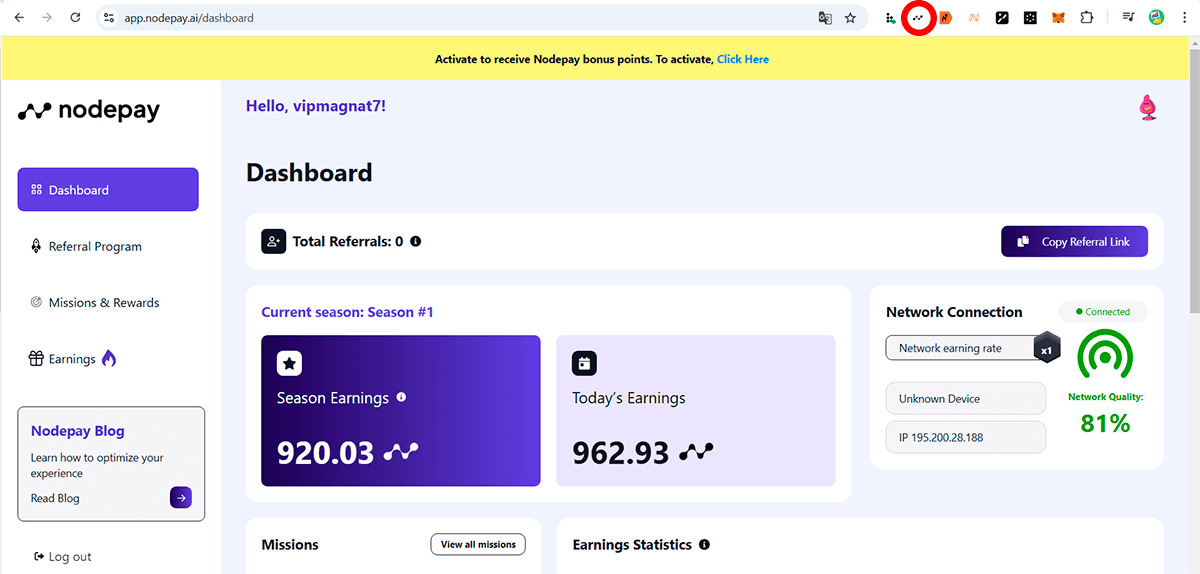Copy Referral Link button
The image size is (1200, 574).
coord(1074,241)
